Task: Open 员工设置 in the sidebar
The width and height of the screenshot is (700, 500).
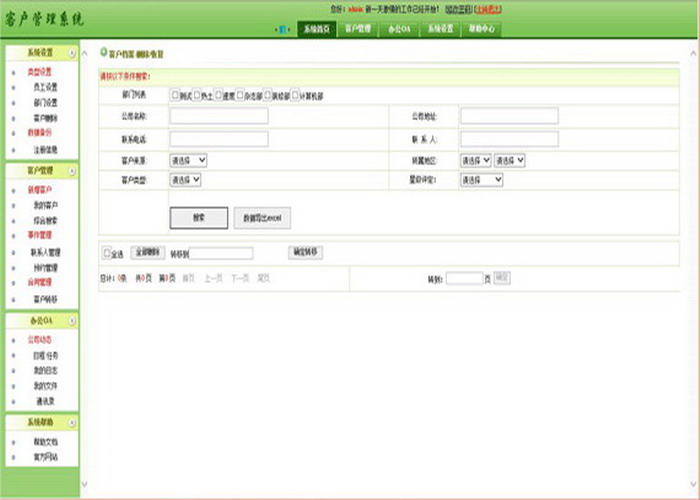Action: (x=45, y=87)
